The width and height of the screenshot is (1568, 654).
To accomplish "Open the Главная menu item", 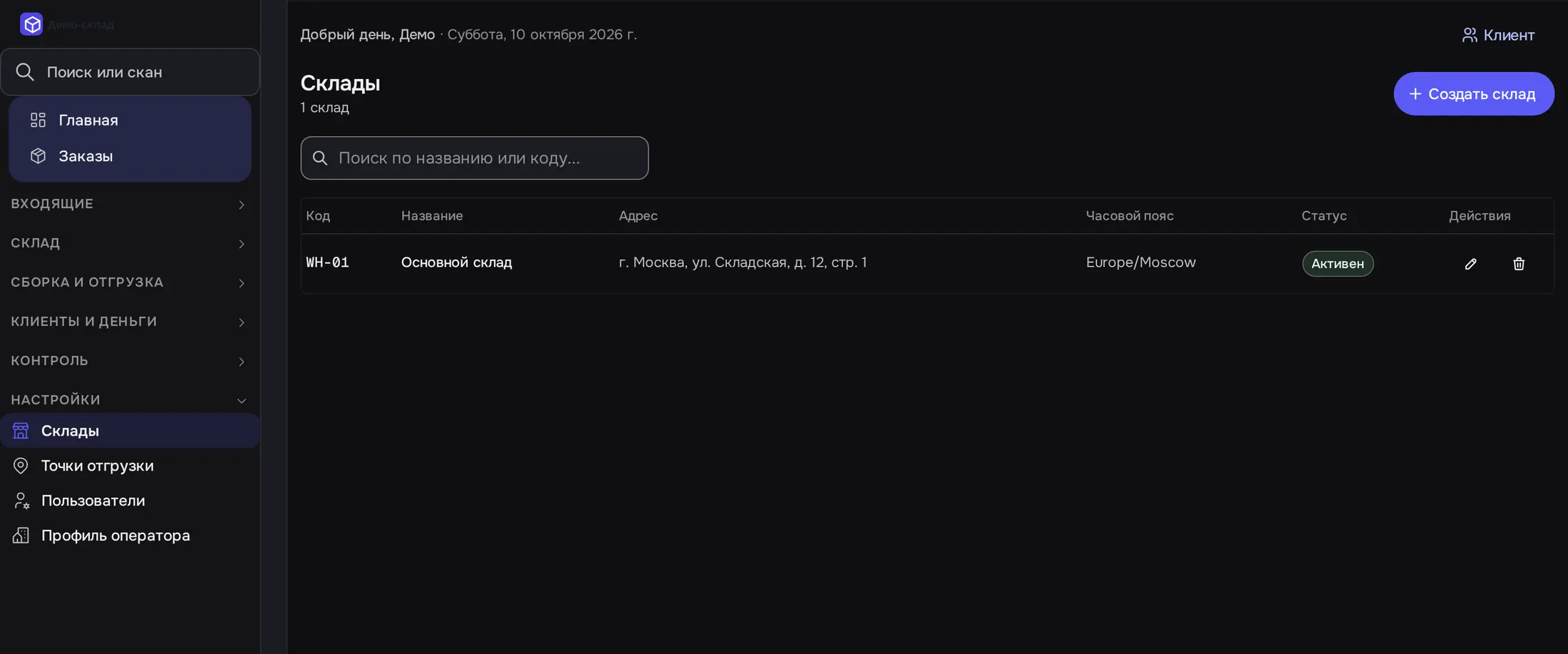I will (130, 120).
